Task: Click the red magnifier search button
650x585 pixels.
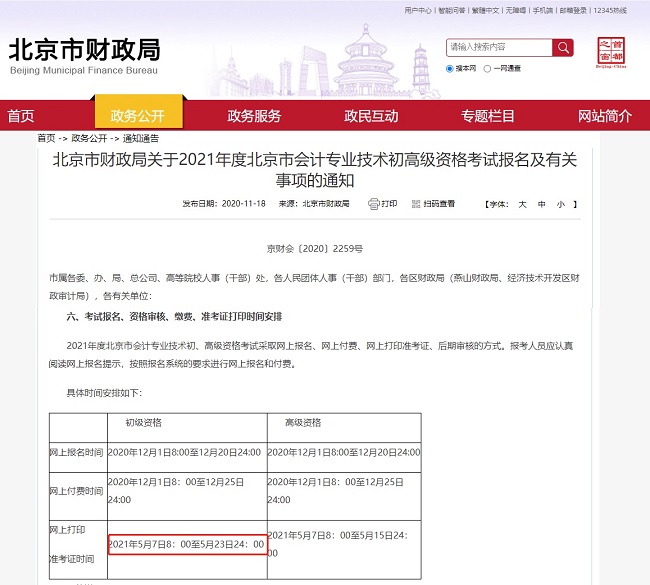Action: [563, 47]
